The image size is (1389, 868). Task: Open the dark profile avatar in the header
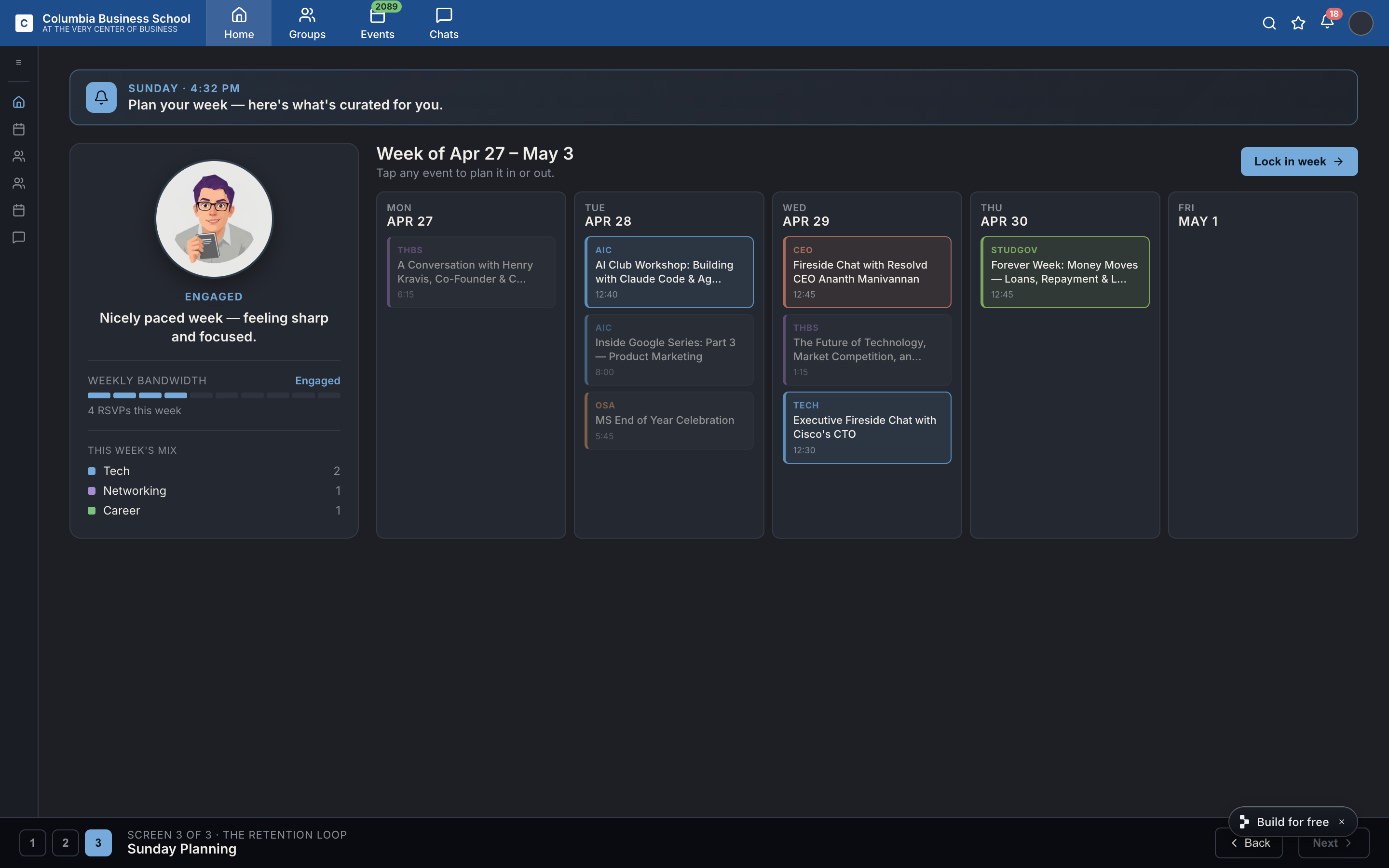coord(1360,23)
